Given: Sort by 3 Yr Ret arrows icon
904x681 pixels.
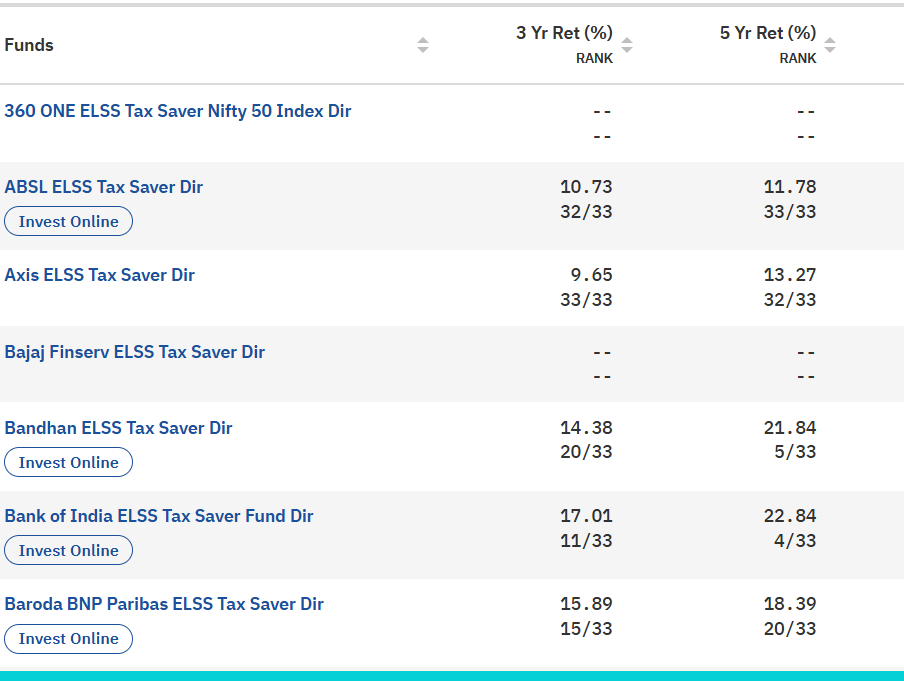Looking at the screenshot, I should pos(627,45).
